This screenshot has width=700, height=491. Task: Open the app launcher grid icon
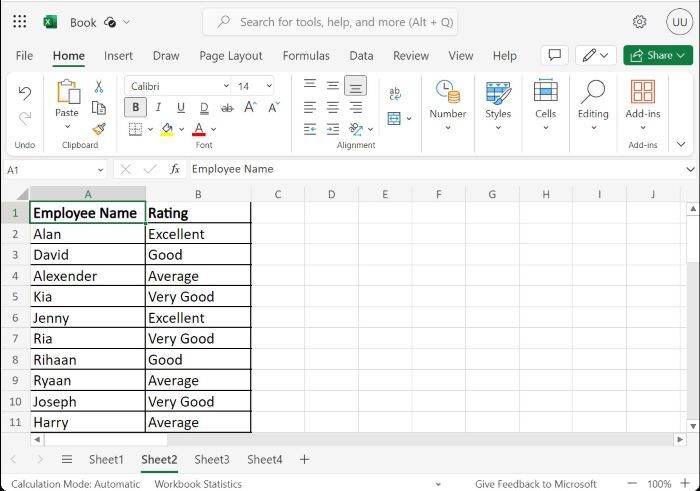pos(20,22)
